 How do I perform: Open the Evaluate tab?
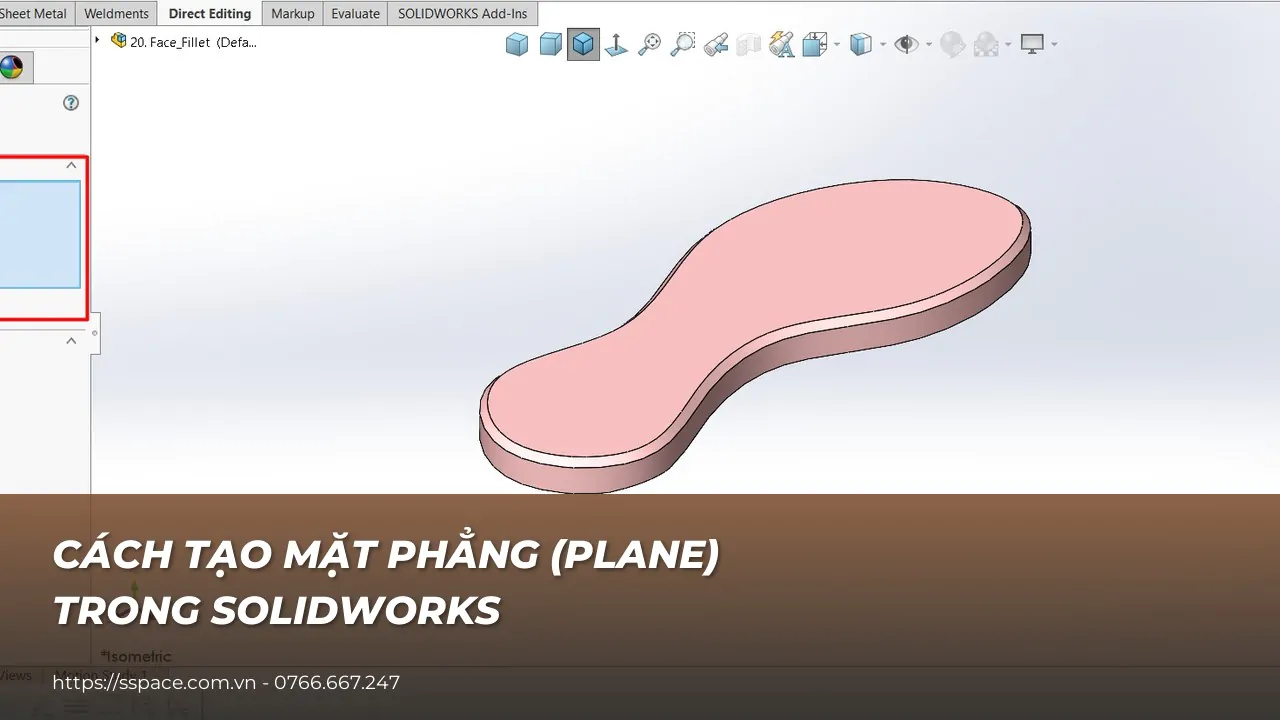[356, 13]
